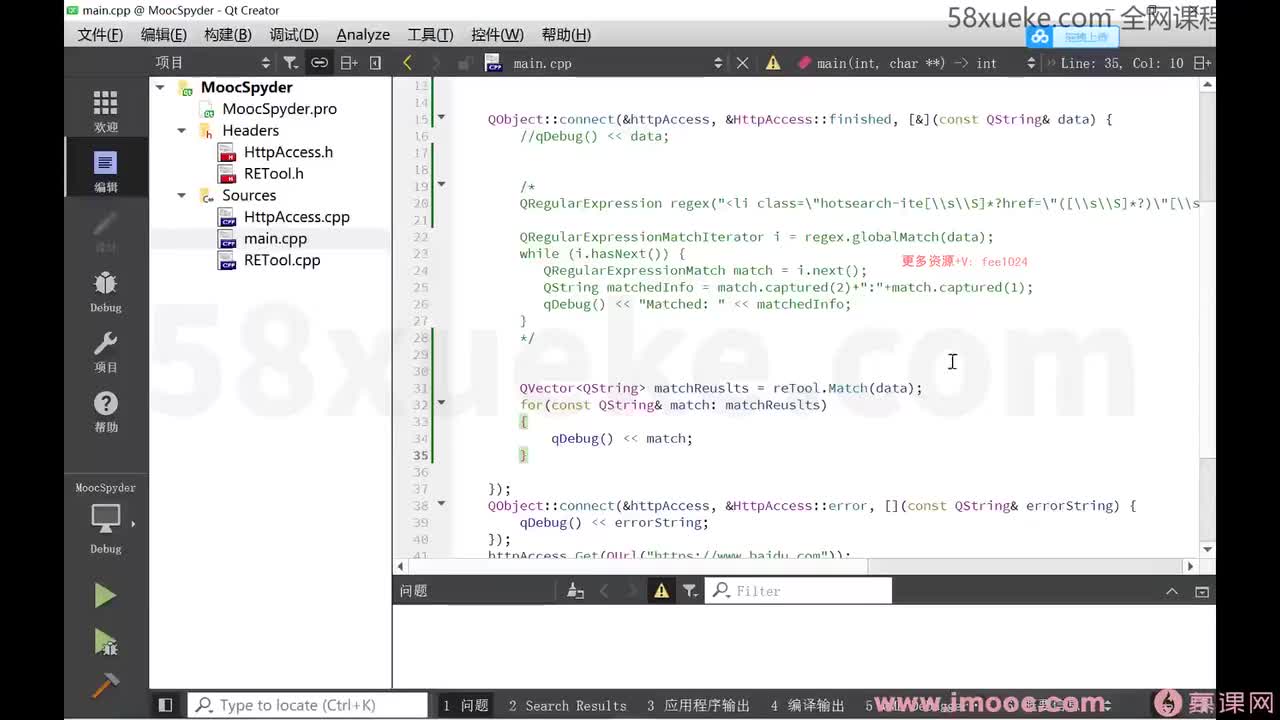Open the Debug mode in sidebar
The height and width of the screenshot is (720, 1280).
106,291
